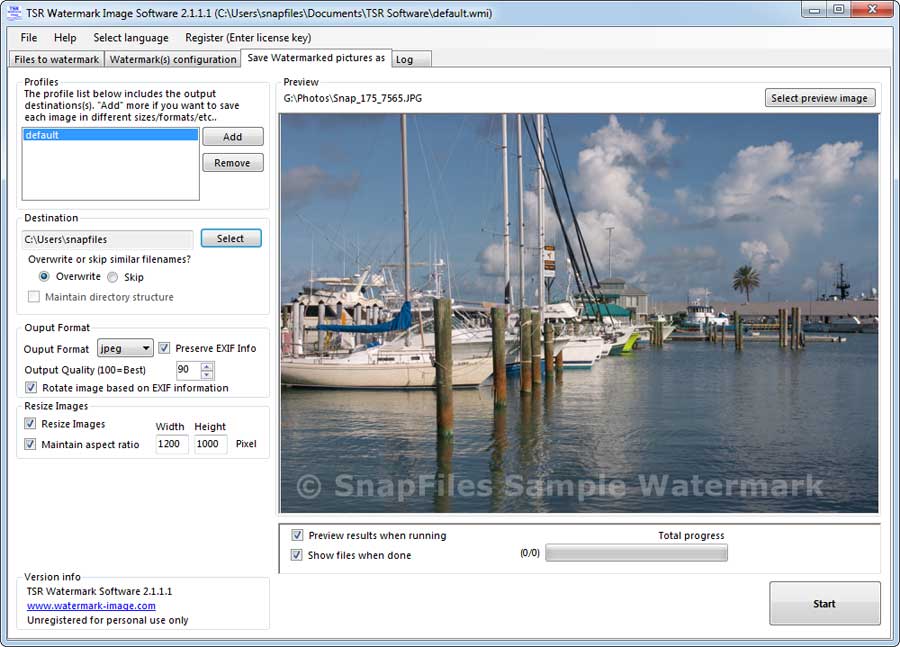This screenshot has height=647, width=900.
Task: Open the Watermark(s) configuration tab
Action: [x=173, y=59]
